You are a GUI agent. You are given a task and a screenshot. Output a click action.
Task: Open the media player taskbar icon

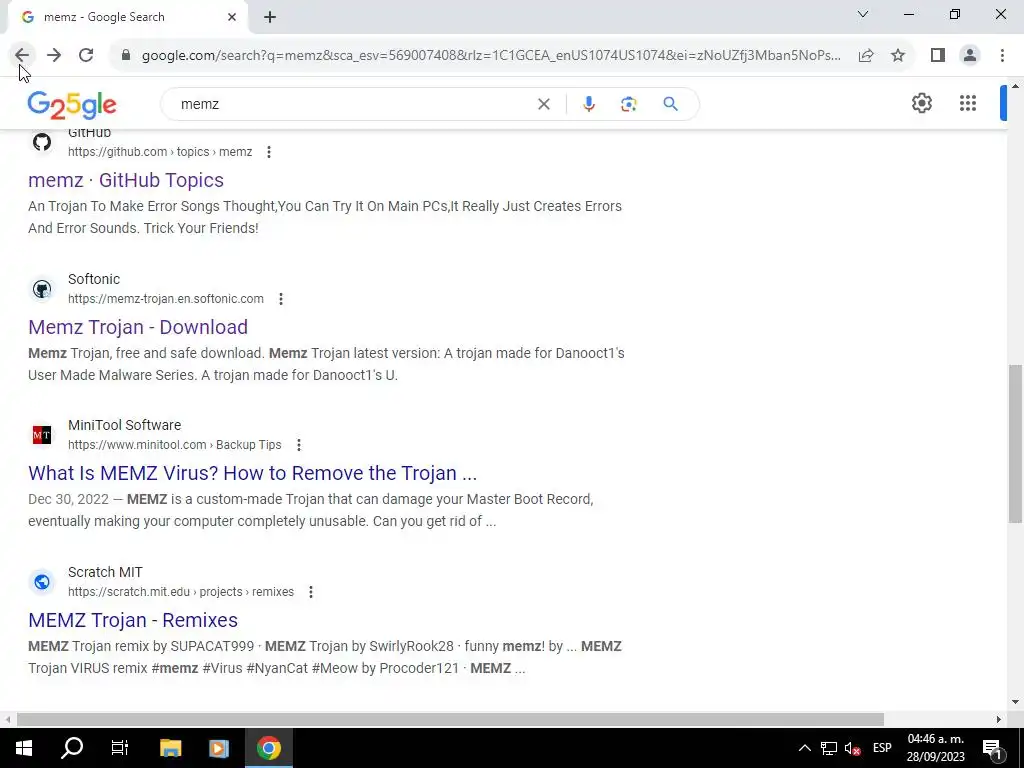tap(219, 748)
